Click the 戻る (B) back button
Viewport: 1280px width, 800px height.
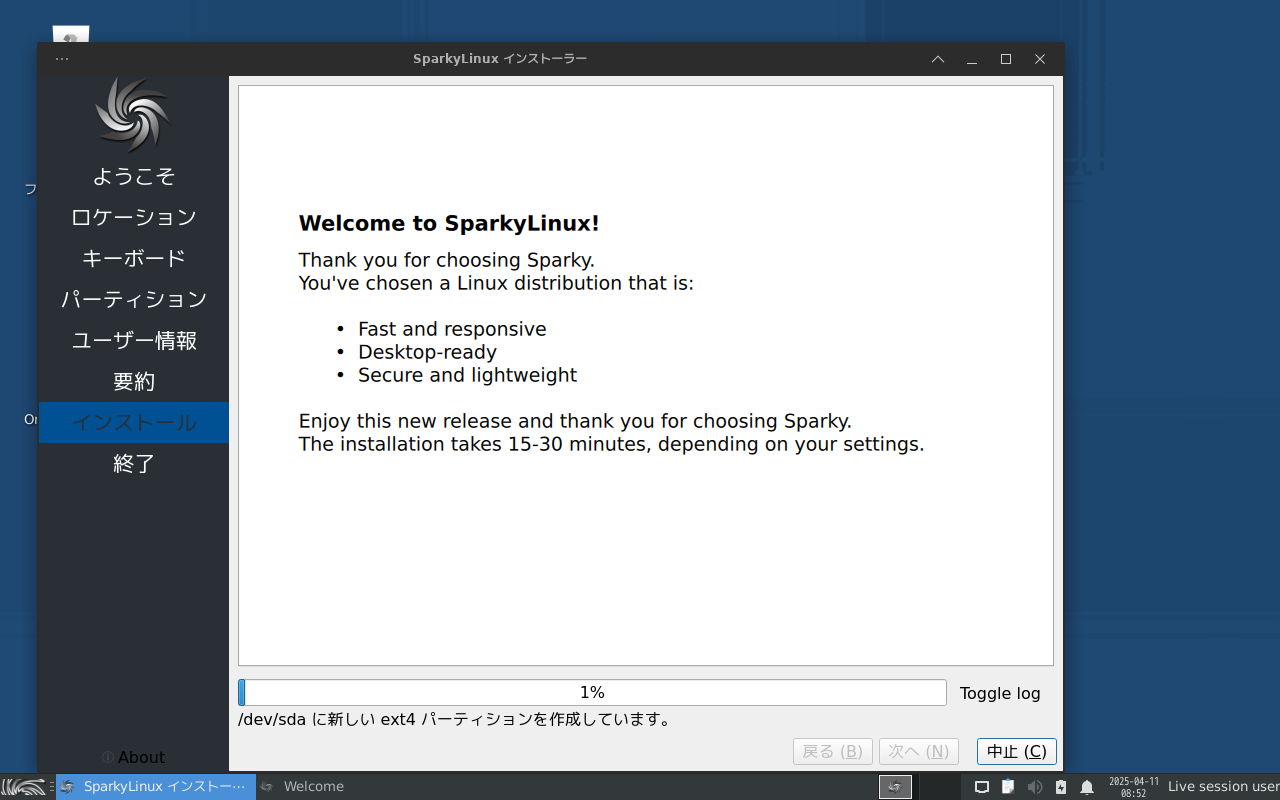pyautogui.click(x=833, y=751)
